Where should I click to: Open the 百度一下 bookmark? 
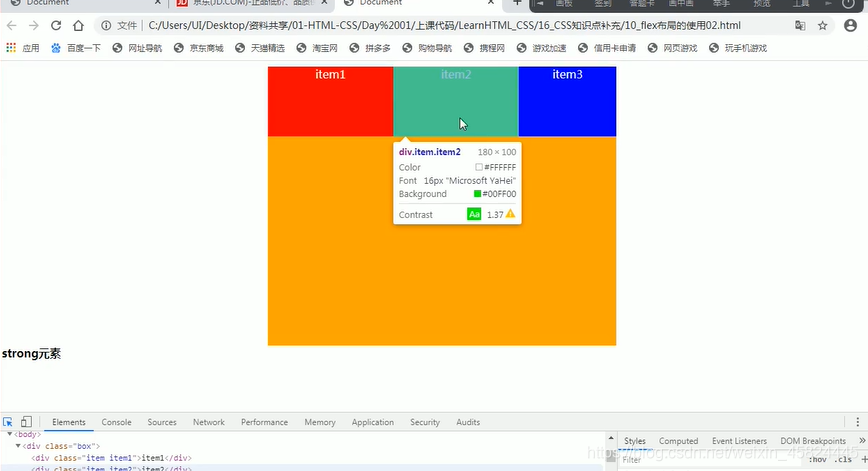point(76,48)
